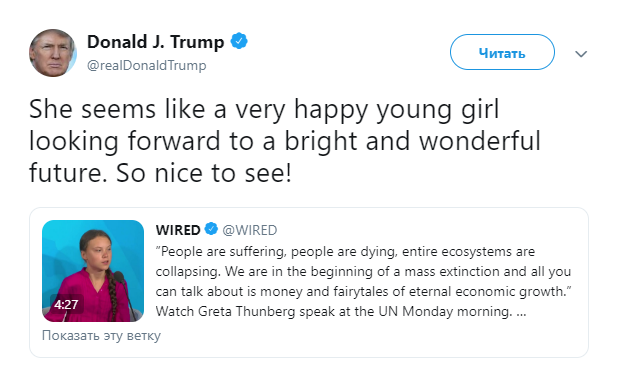Click the verified badge beside Donald J. Trump
The image size is (618, 370).
click(x=239, y=41)
